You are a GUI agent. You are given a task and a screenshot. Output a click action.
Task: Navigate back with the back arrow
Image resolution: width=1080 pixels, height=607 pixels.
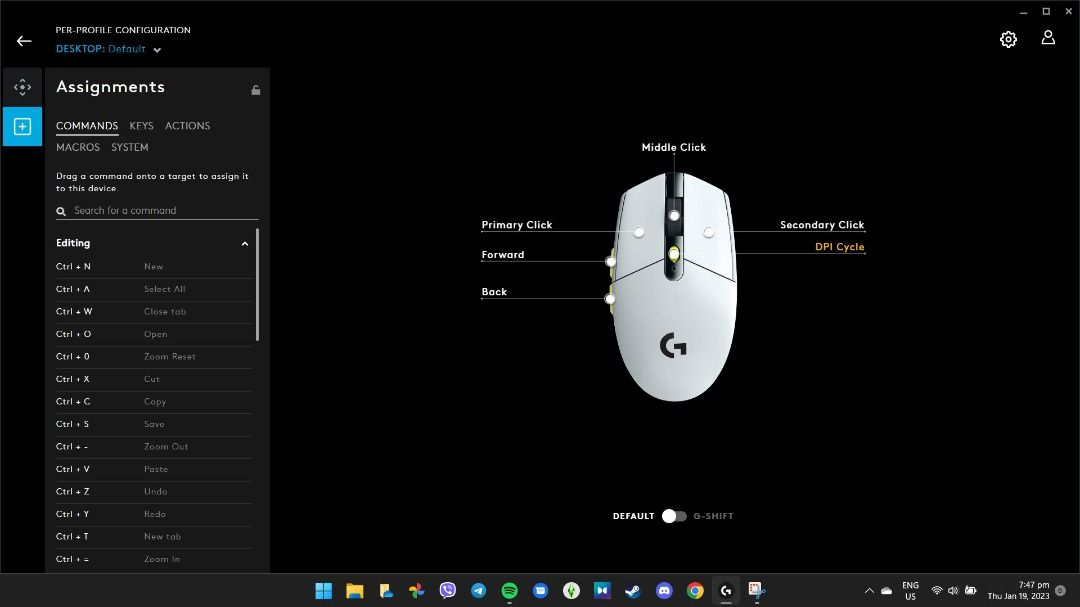[23, 41]
